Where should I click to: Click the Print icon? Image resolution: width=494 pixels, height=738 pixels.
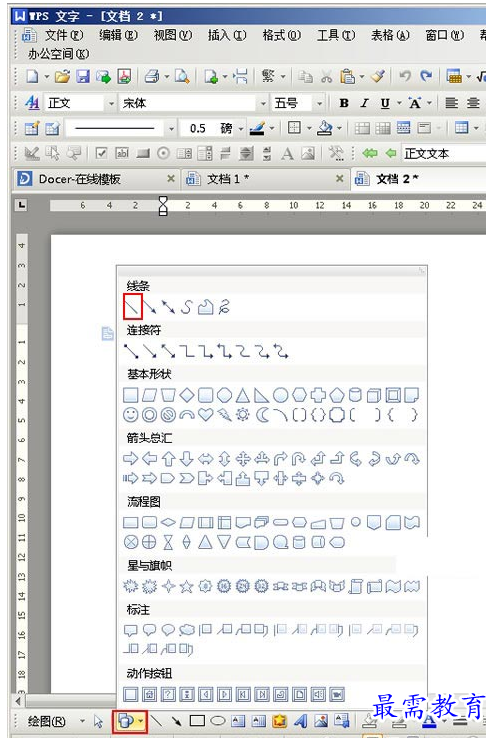[x=151, y=76]
